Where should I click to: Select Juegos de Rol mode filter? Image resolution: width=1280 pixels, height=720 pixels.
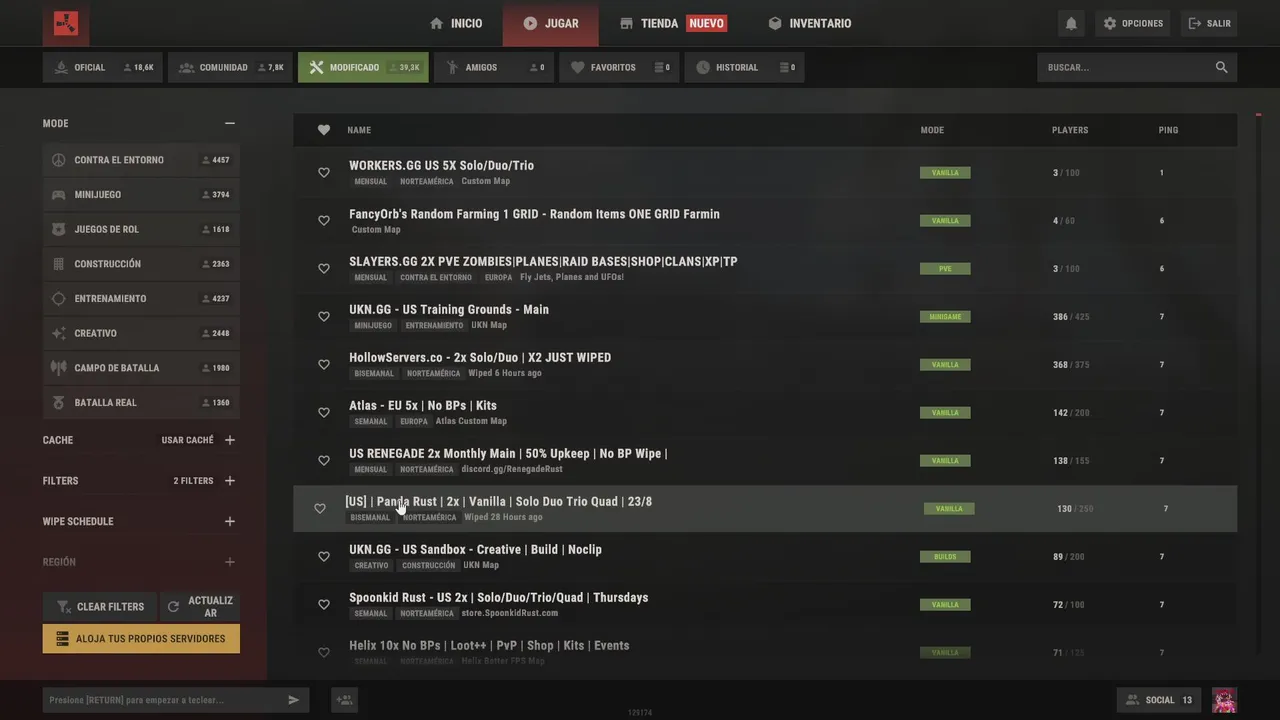(x=141, y=229)
